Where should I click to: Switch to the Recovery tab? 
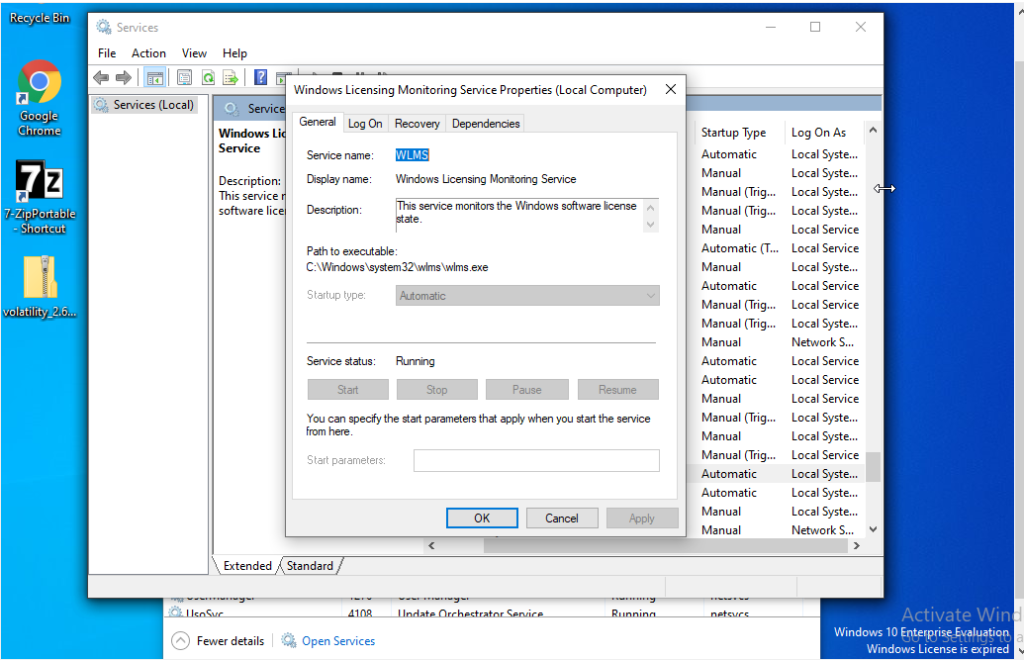417,124
